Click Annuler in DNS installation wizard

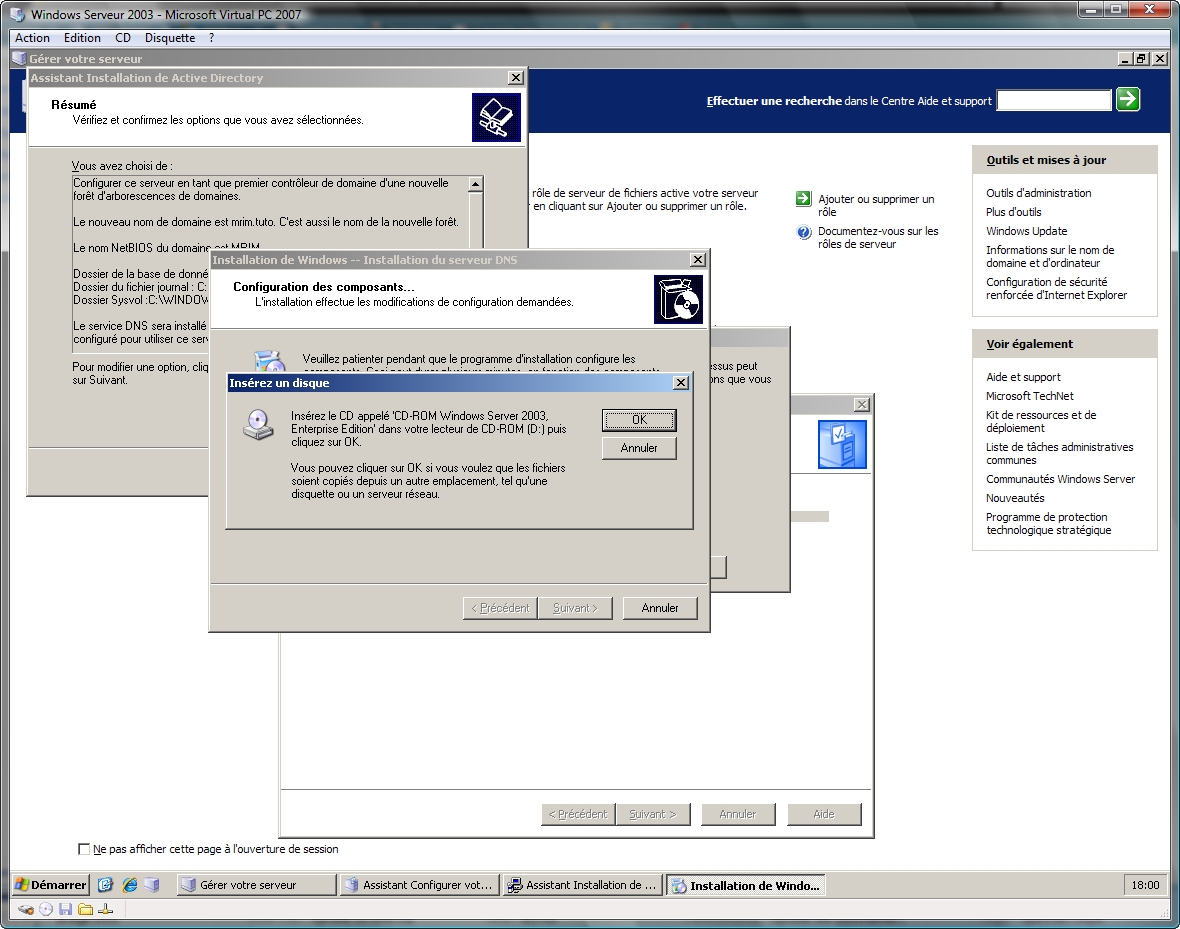(x=660, y=608)
